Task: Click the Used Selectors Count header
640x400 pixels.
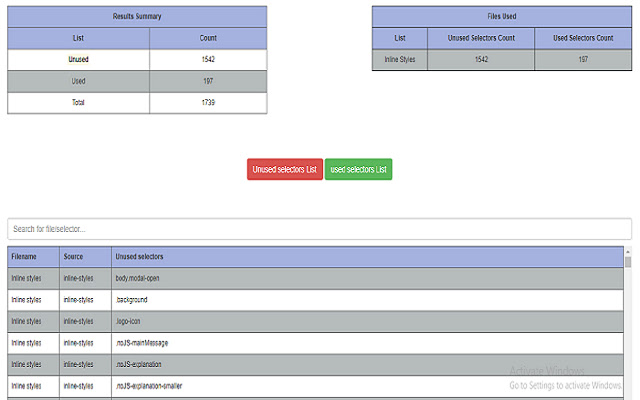Action: pos(583,38)
